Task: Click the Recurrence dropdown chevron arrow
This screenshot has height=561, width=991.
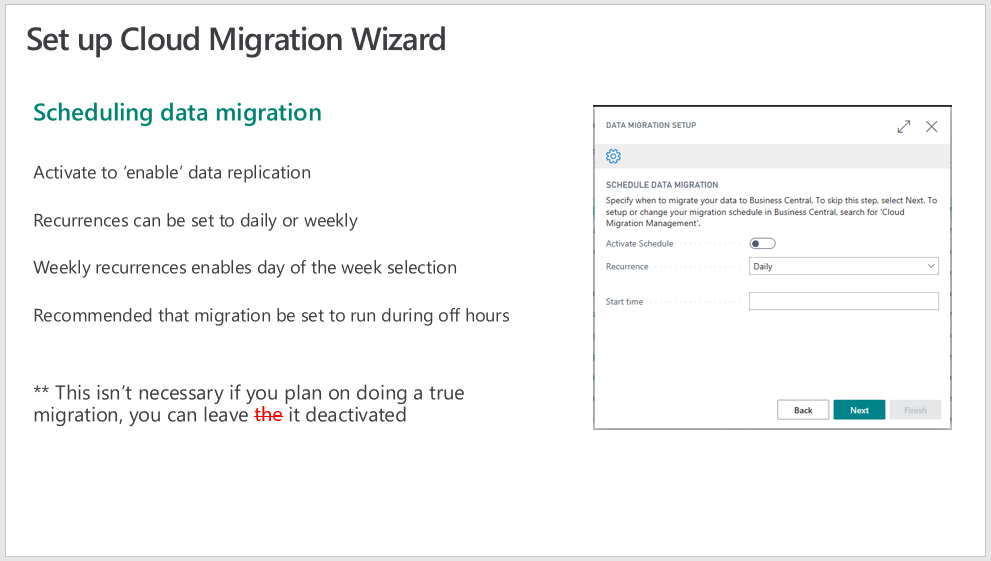Action: pos(931,266)
